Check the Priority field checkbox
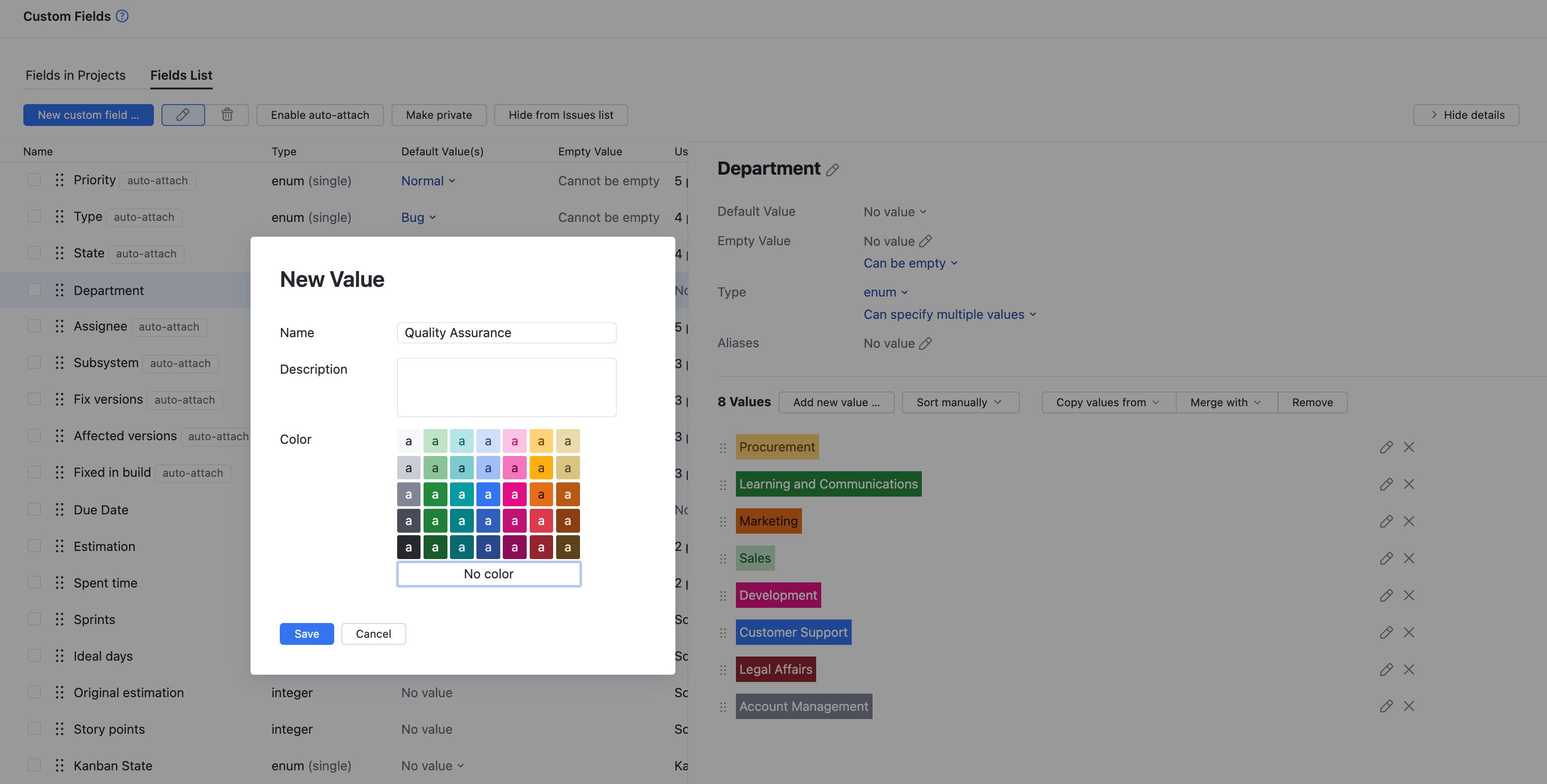1547x784 pixels. [34, 180]
